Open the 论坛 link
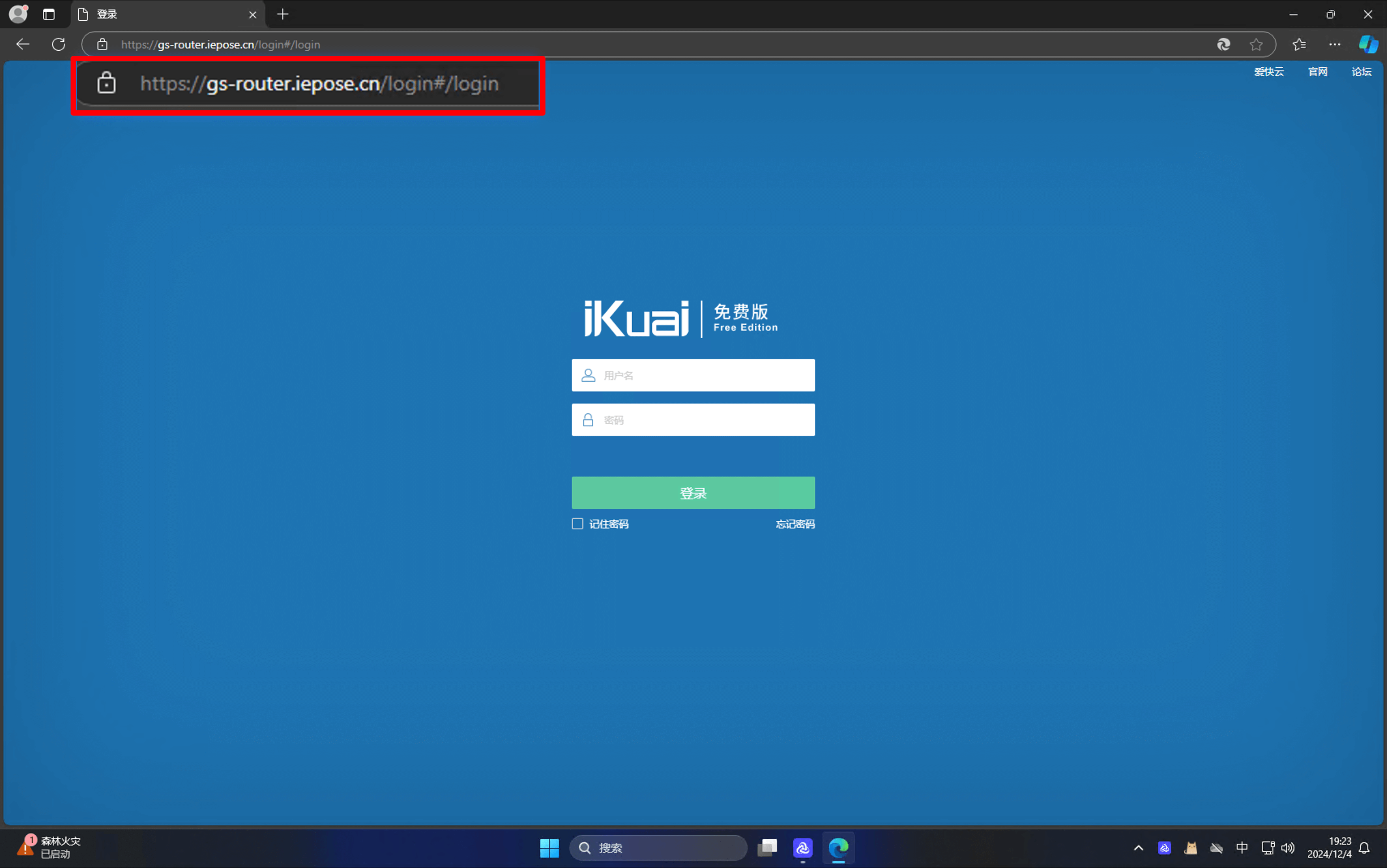The width and height of the screenshot is (1387, 868). [x=1361, y=72]
